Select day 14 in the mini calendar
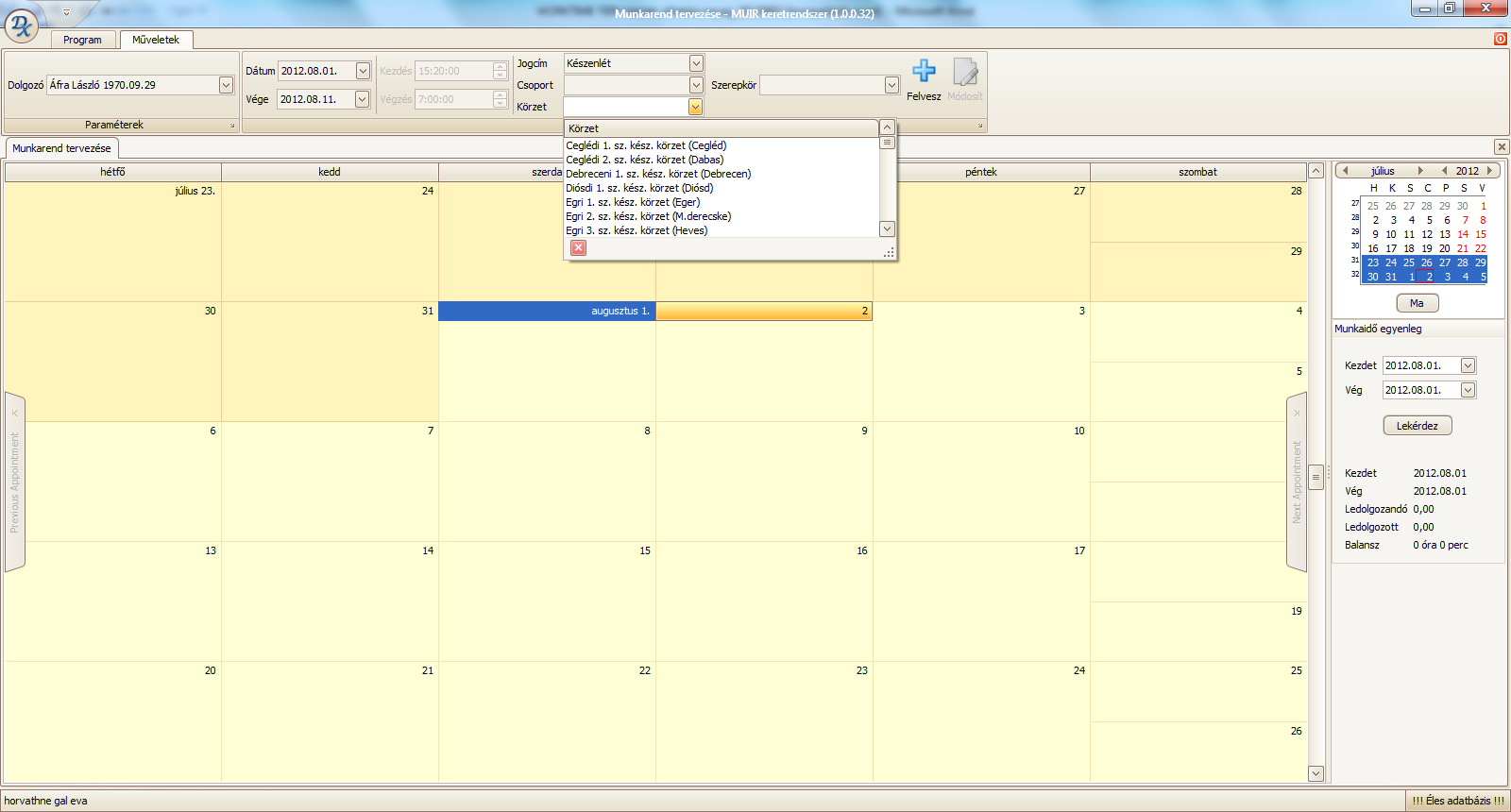The width and height of the screenshot is (1511, 812). pyautogui.click(x=1463, y=234)
